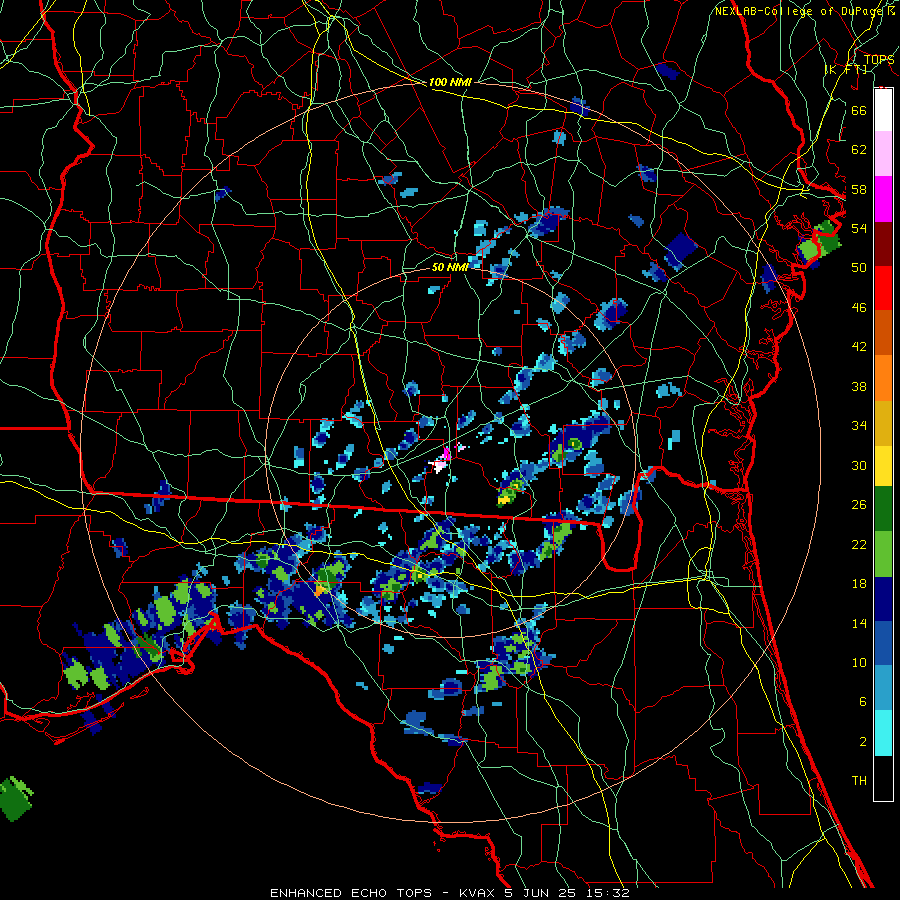Click the '100 NMI' range ring label
Viewport: 900px width, 900px height.
450,83
